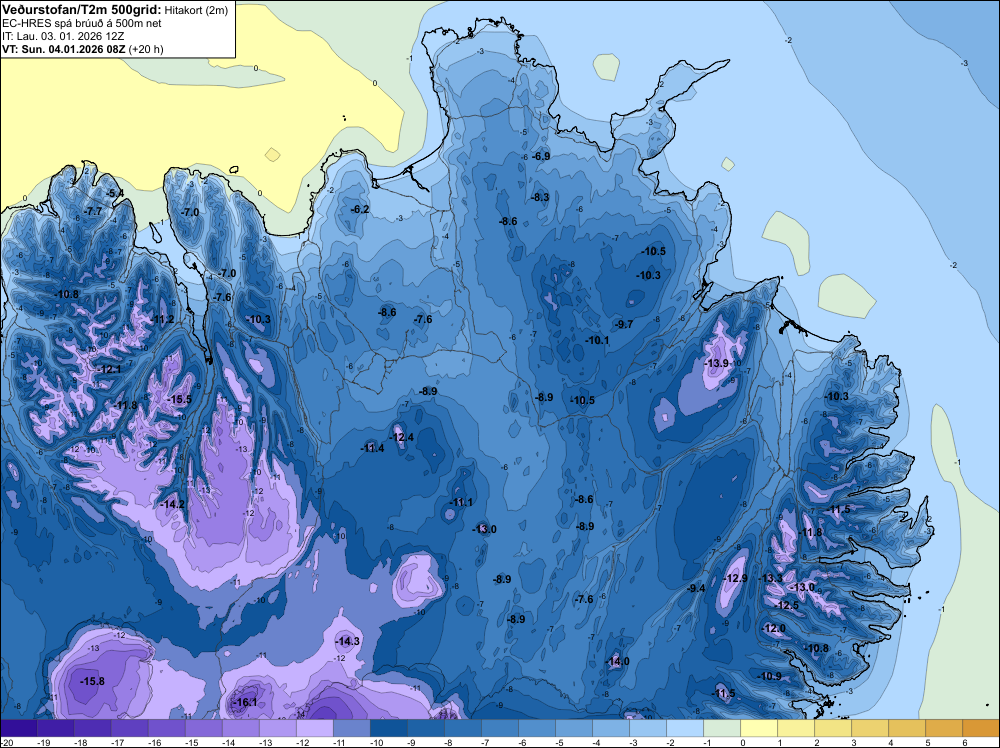Screen dimensions: 1000x748
Task: Click the dark blue legend swatch between -10 and -9
Action: (388, 728)
